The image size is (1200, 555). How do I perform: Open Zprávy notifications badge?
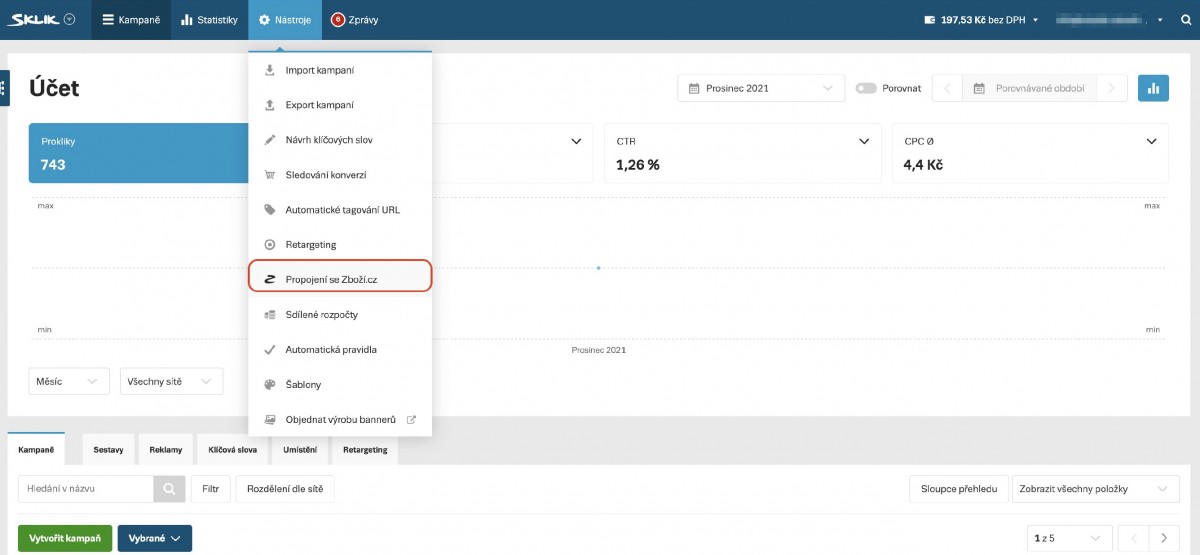click(x=337, y=20)
